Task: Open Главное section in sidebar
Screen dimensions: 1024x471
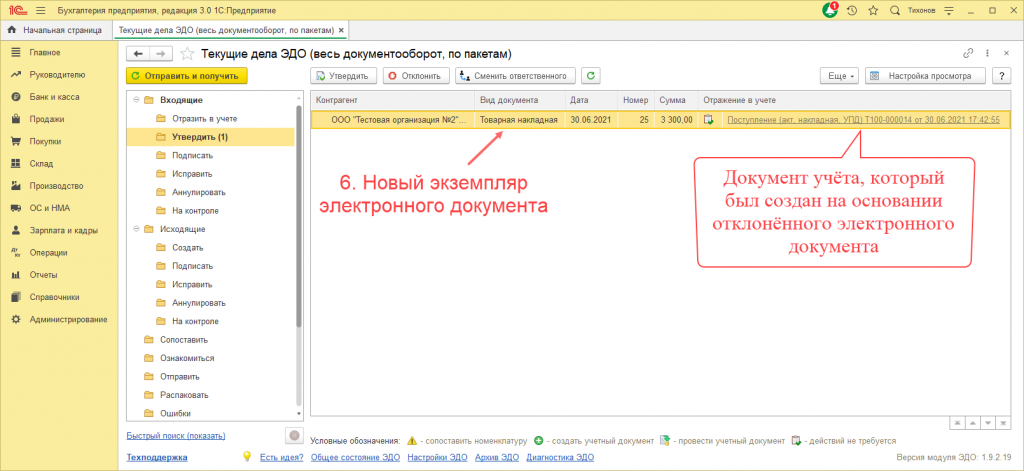Action: (x=45, y=52)
